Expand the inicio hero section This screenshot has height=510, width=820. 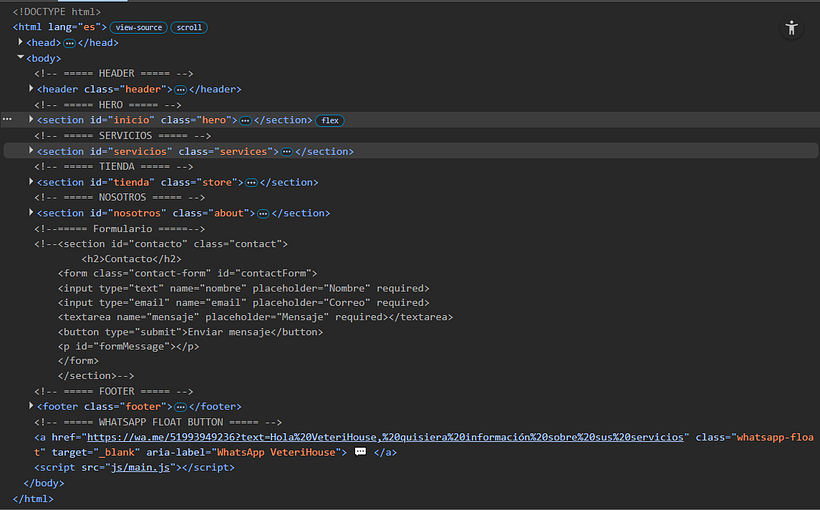click(x=31, y=119)
